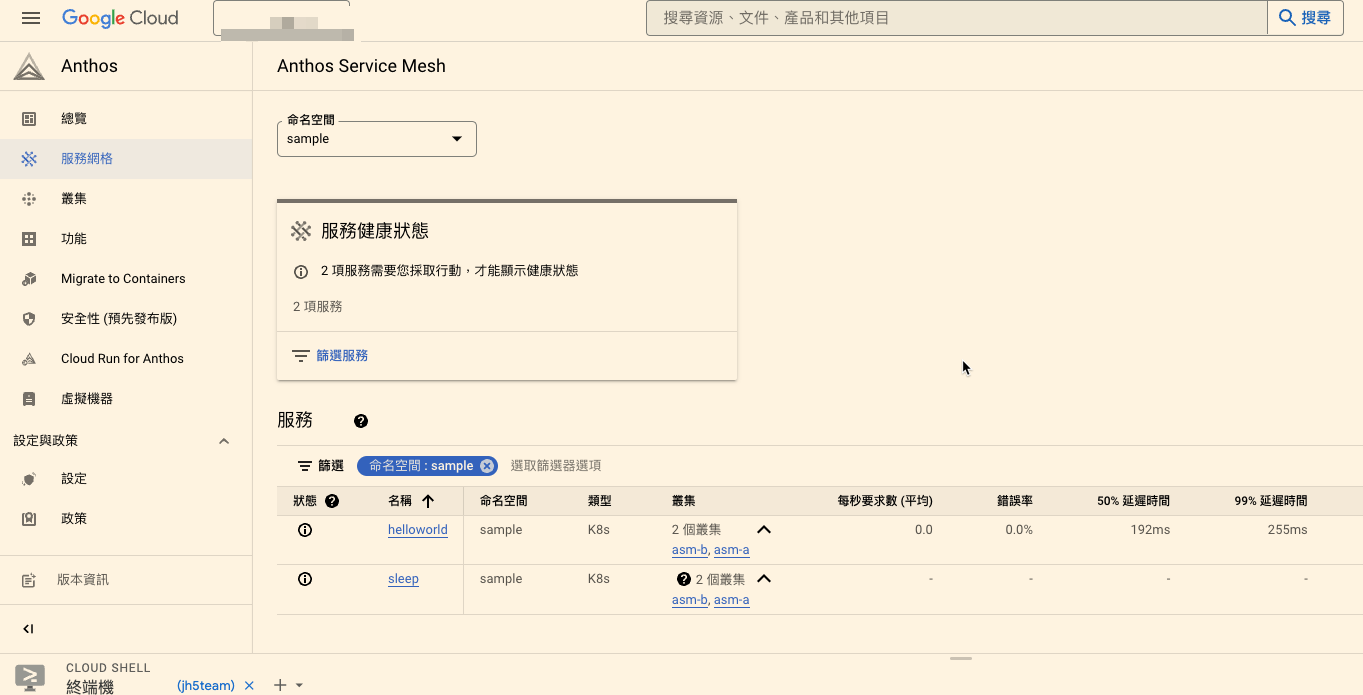Collapse sleep's 2 個叢集 cluster list
1363x695 pixels.
(764, 579)
